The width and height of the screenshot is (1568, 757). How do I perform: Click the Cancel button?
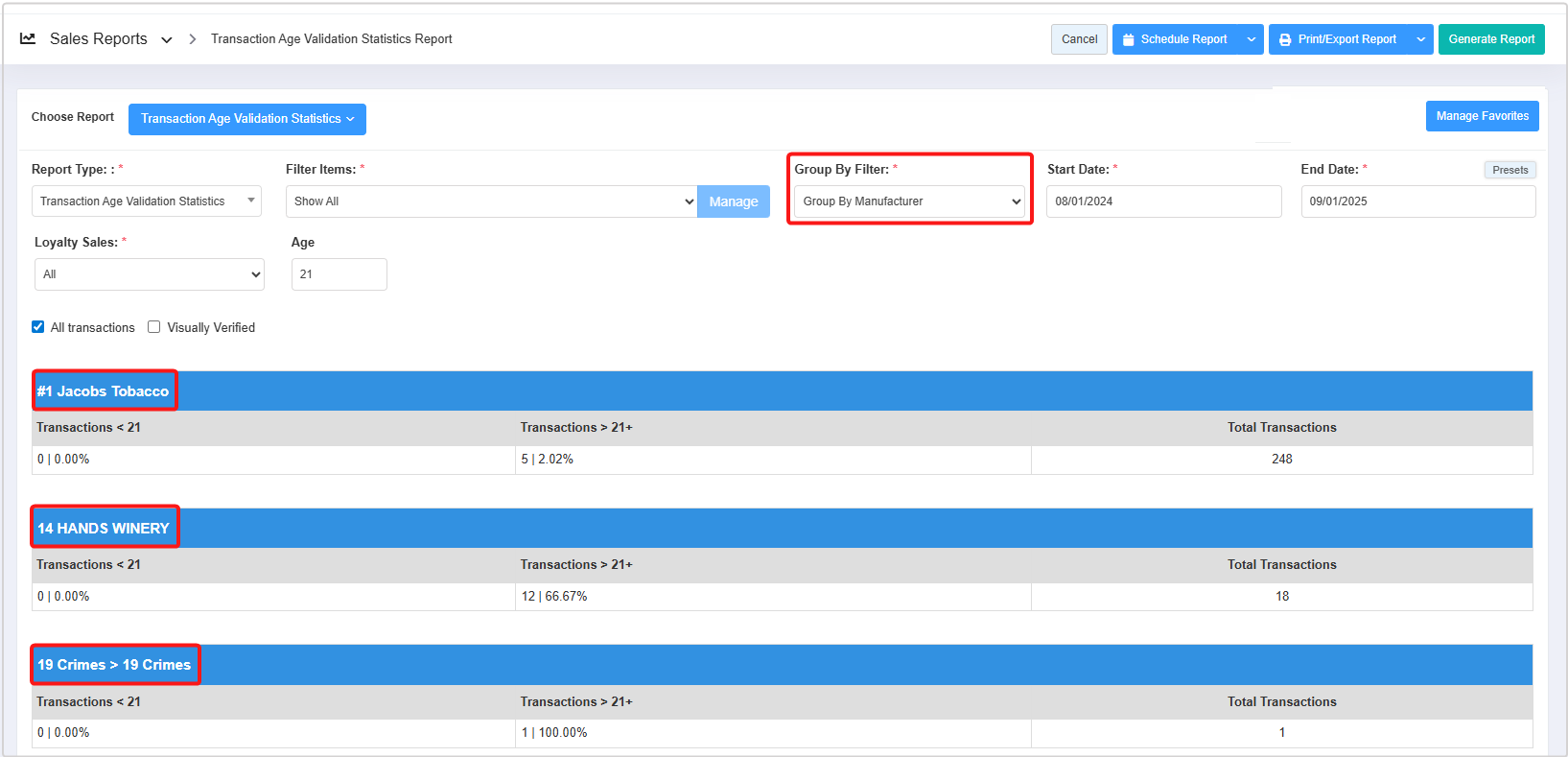pos(1079,39)
